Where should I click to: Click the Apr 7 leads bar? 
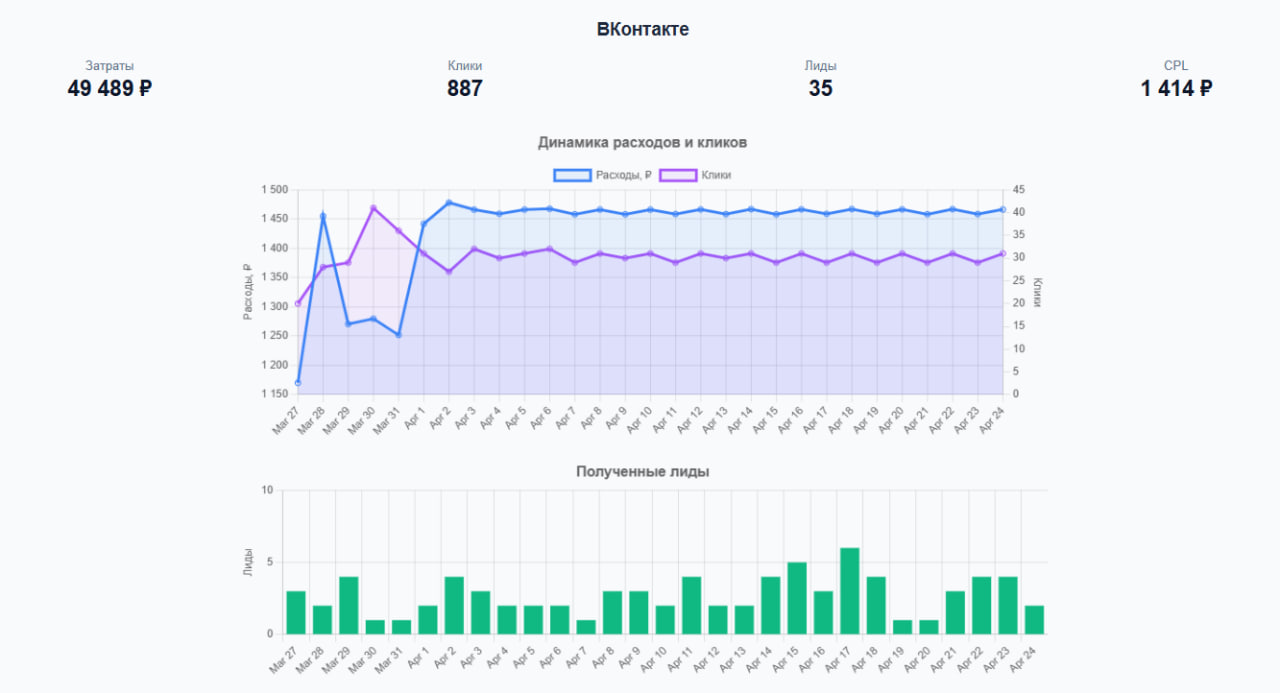[x=586, y=627]
